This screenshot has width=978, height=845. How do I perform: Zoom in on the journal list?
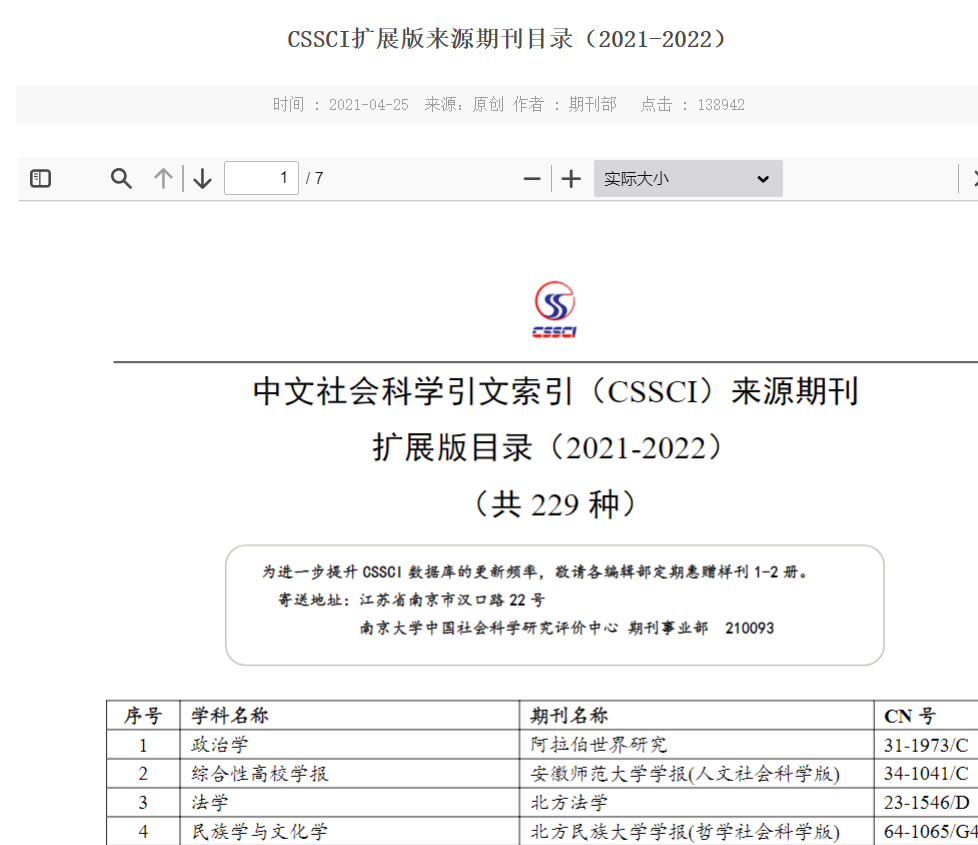pyautogui.click(x=570, y=178)
